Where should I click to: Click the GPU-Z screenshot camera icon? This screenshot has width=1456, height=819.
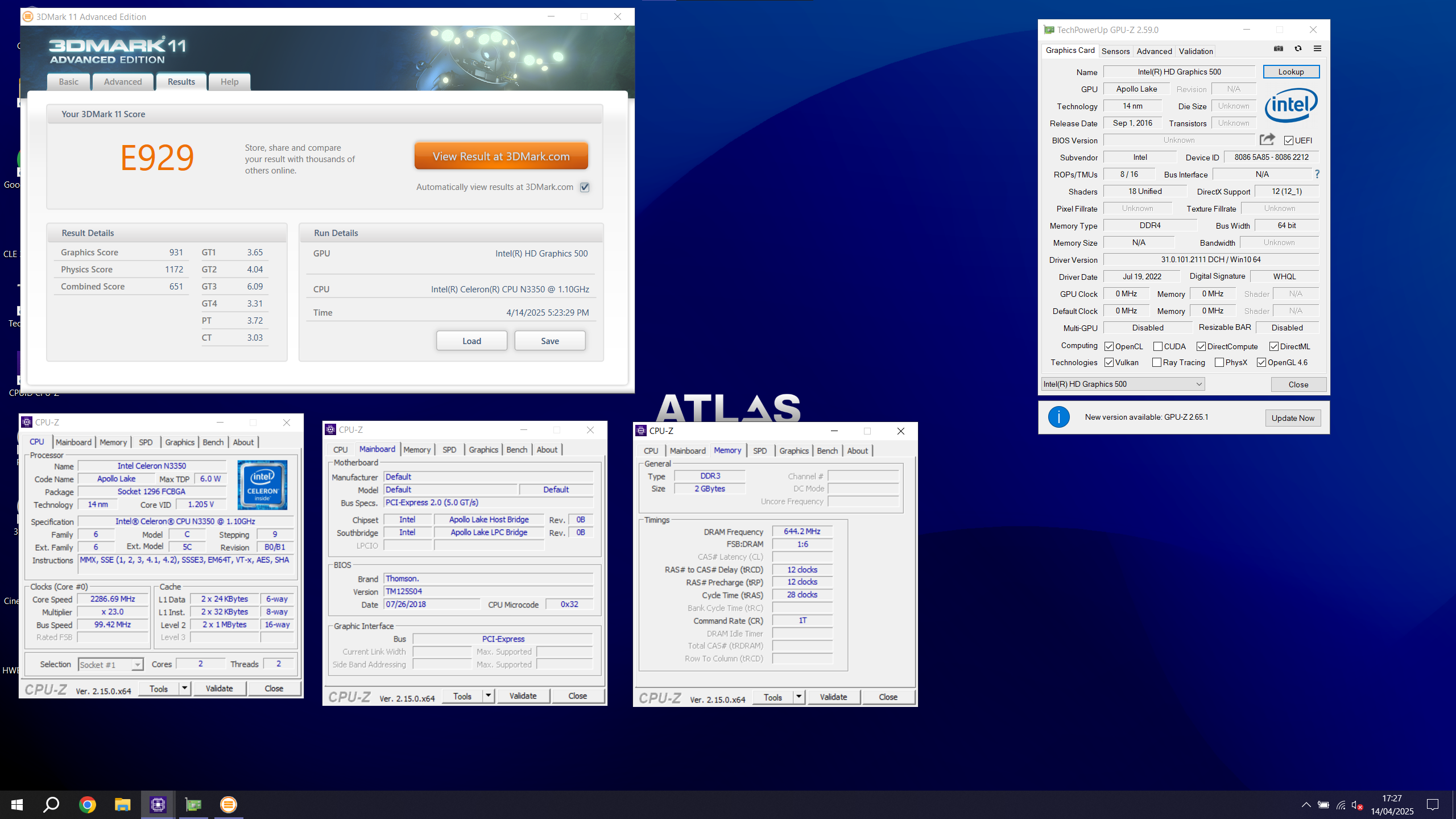pos(1278,49)
